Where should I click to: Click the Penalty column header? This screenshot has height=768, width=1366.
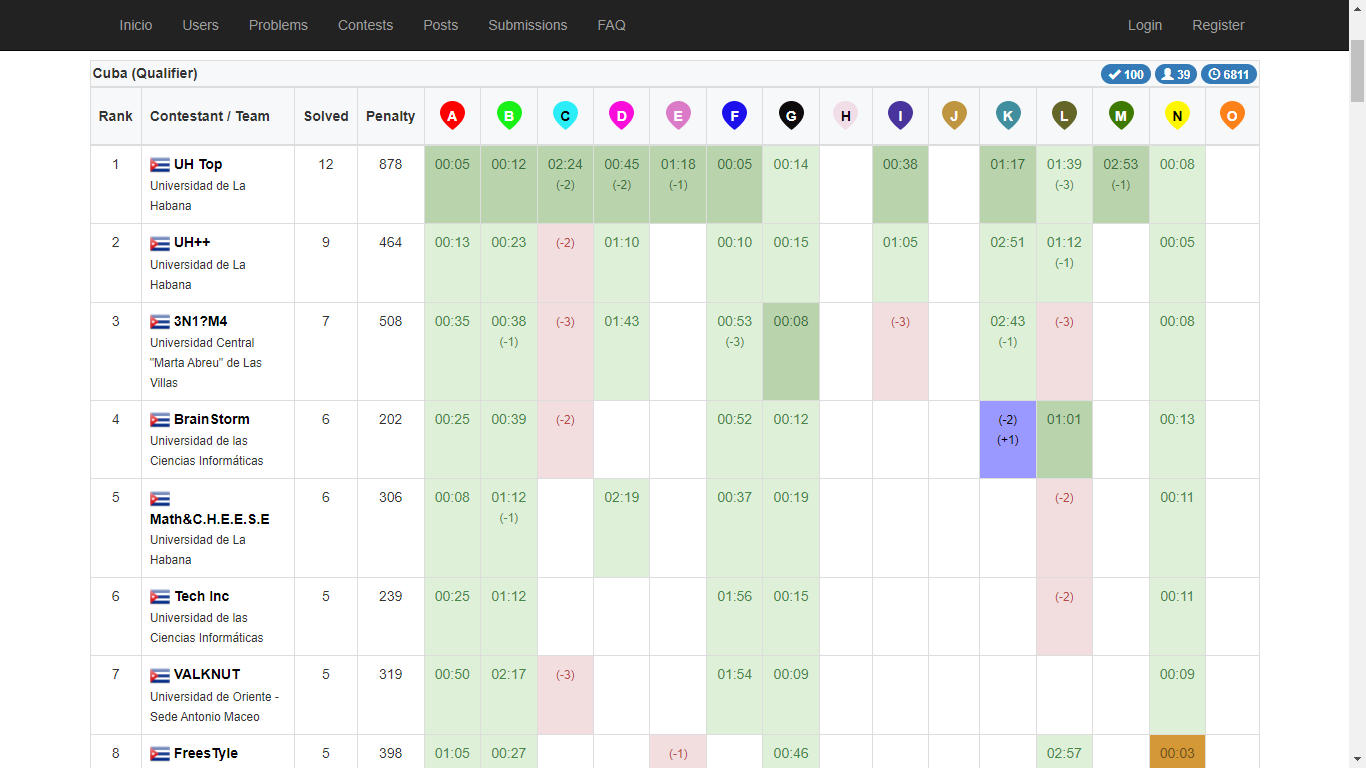(x=390, y=116)
